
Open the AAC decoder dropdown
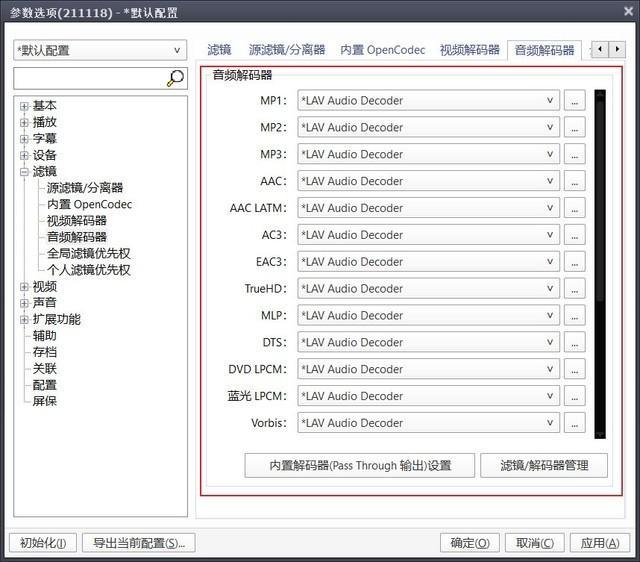[429, 181]
